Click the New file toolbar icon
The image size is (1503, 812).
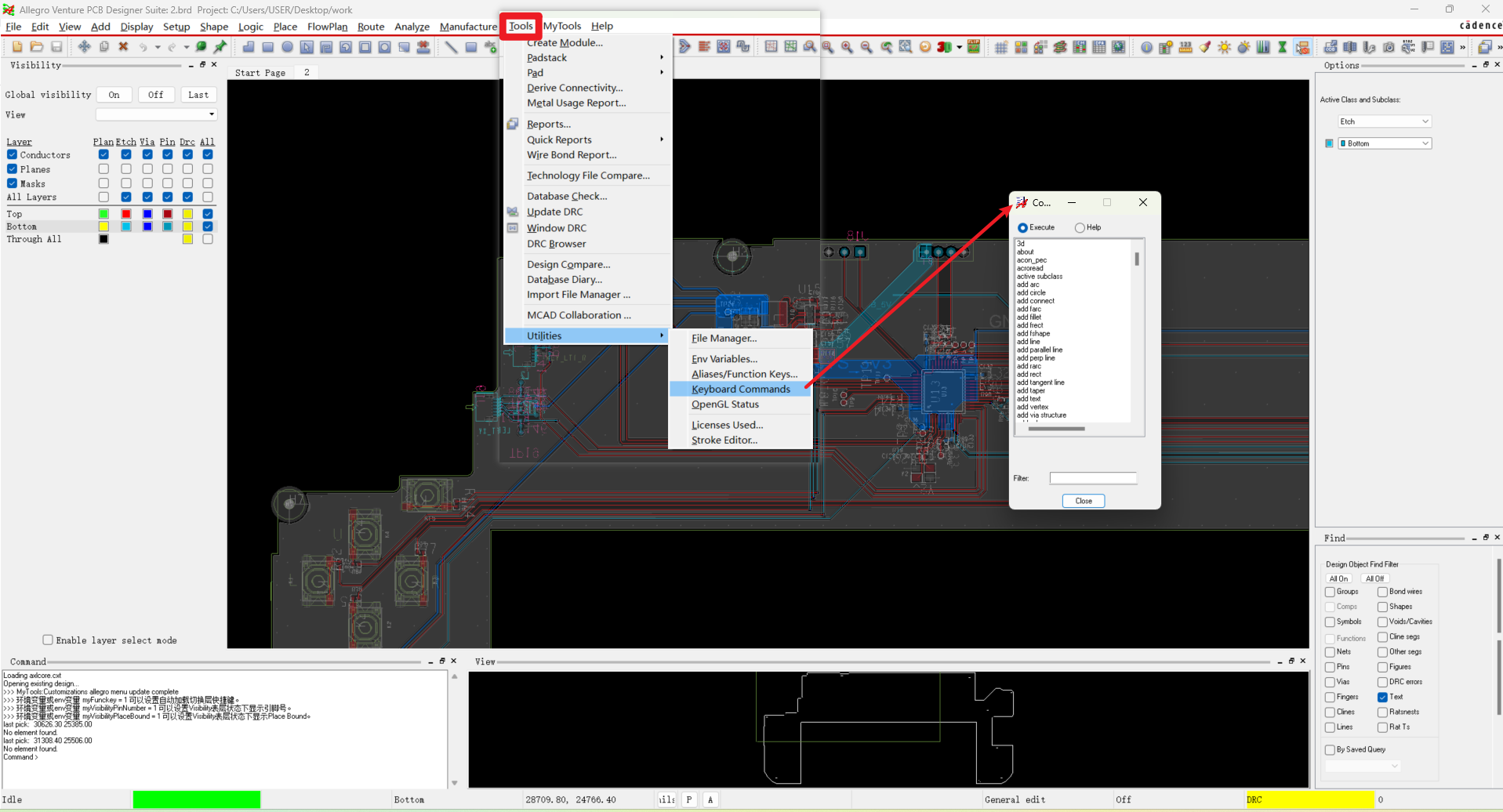(x=17, y=47)
